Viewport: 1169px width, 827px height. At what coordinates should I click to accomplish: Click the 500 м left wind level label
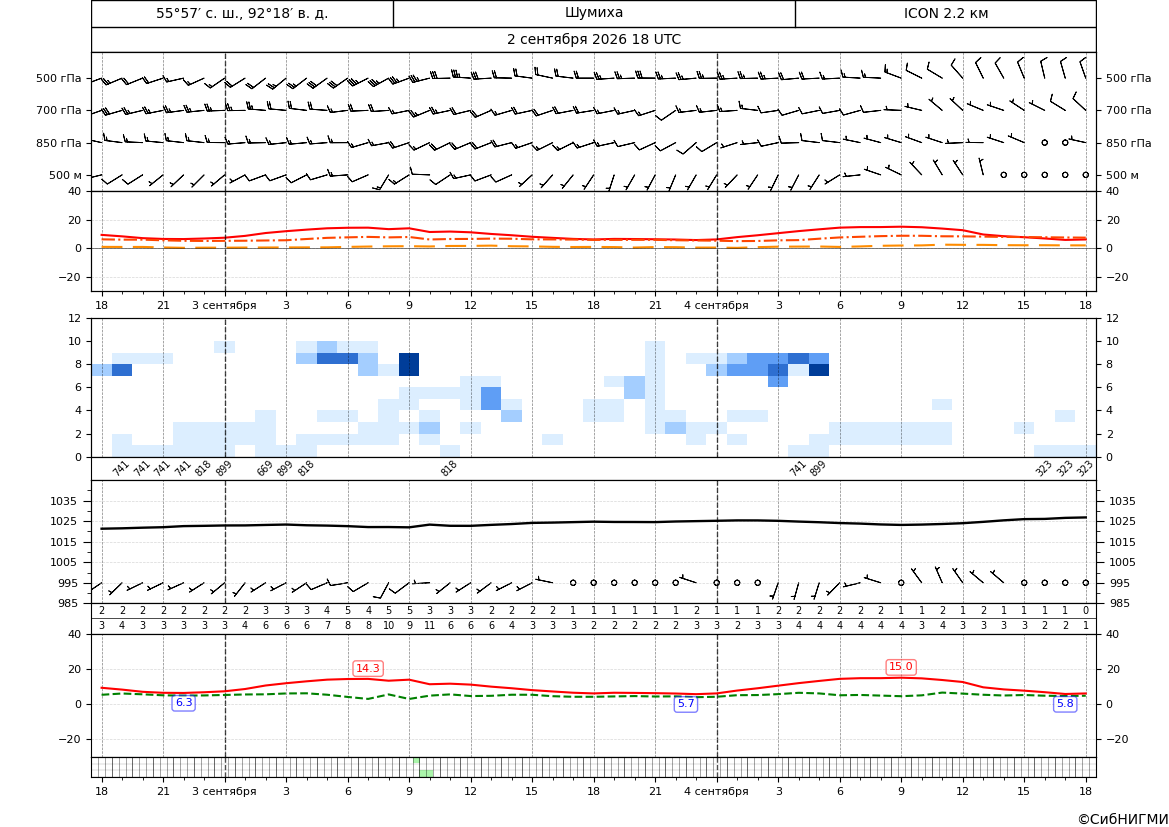tap(66, 175)
